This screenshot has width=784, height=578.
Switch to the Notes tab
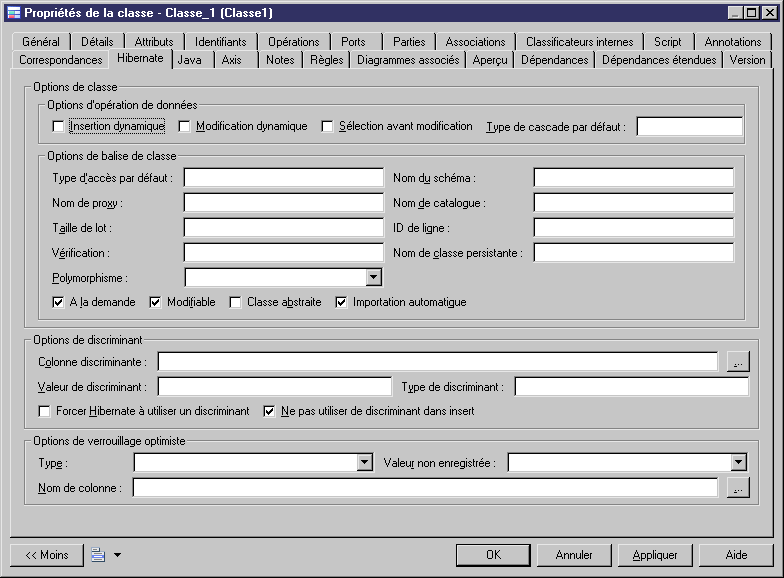pyautogui.click(x=280, y=60)
